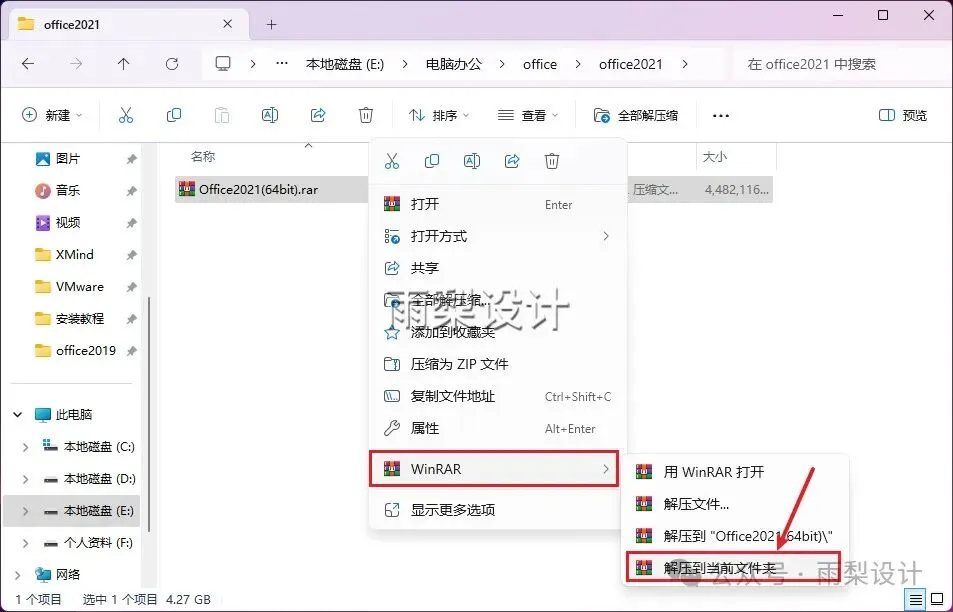Click 本地磁盘 (E:) in the address bar
This screenshot has width=953, height=612.
(x=345, y=64)
